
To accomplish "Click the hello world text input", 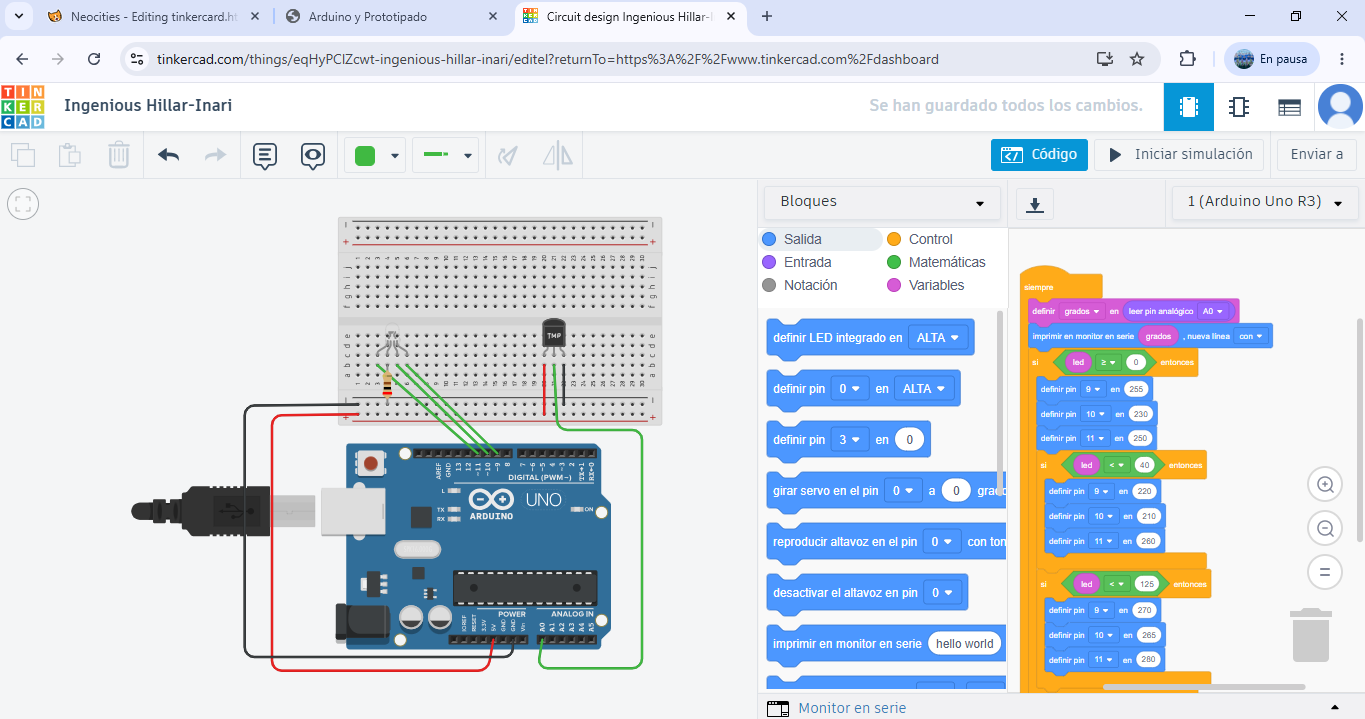I will pyautogui.click(x=964, y=644).
